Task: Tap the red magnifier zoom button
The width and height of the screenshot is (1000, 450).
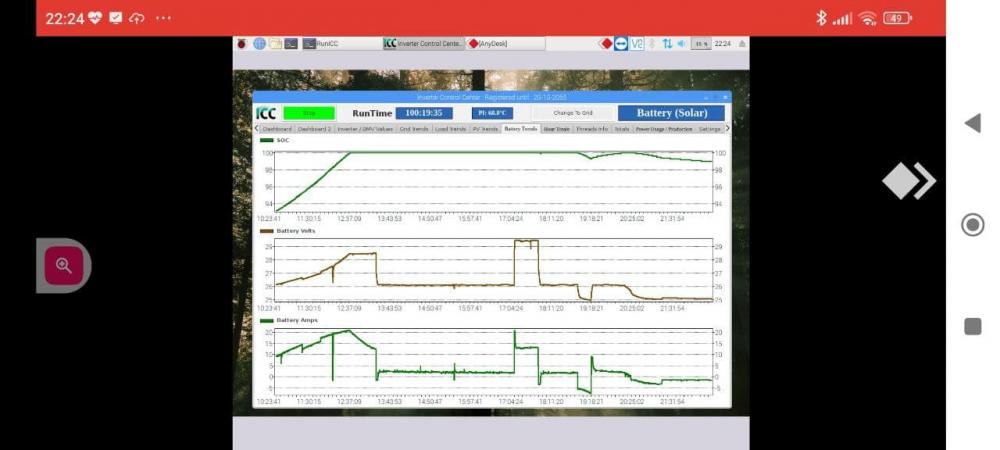Action: [64, 265]
